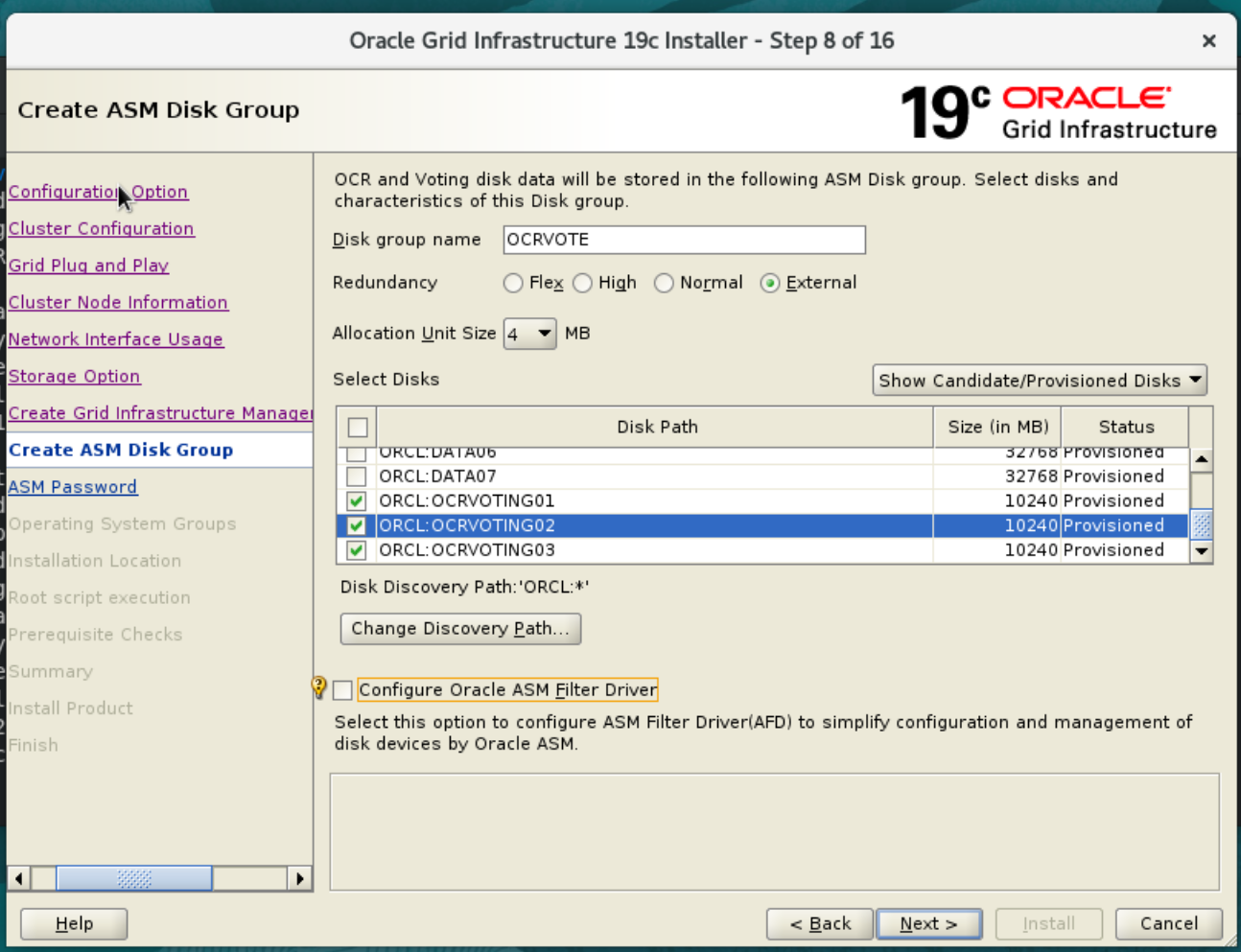Click the Size (in MB) column header
This screenshot has height=952, width=1241.
[998, 428]
